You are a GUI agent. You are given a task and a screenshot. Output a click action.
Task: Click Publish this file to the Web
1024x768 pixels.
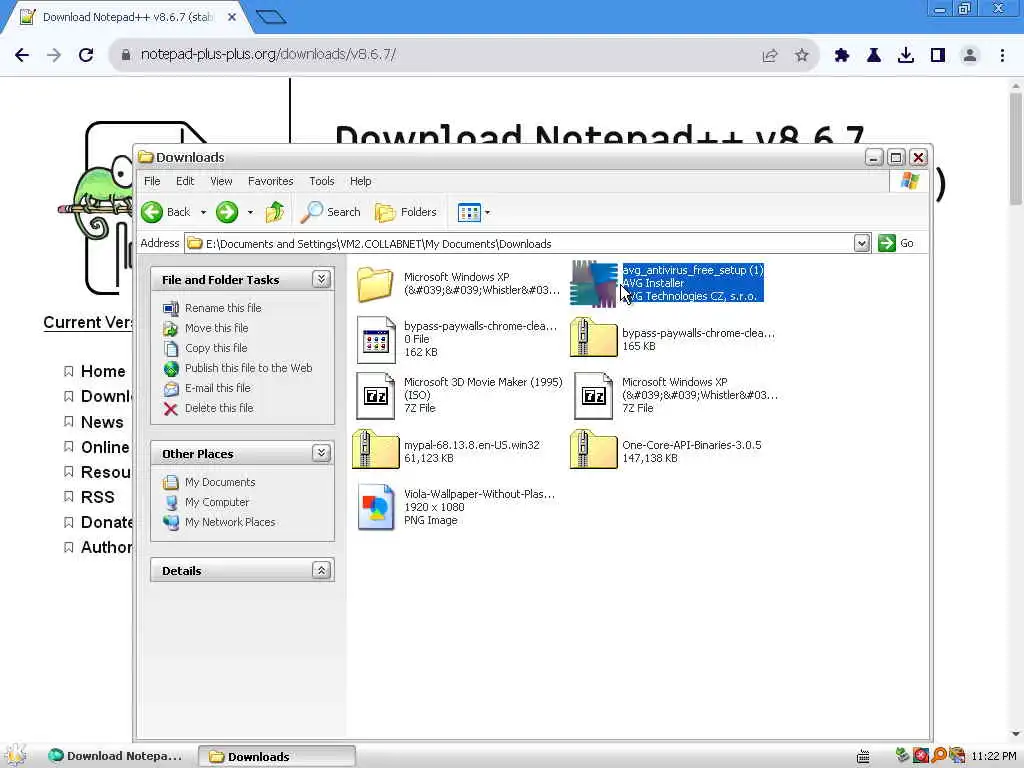pos(248,368)
